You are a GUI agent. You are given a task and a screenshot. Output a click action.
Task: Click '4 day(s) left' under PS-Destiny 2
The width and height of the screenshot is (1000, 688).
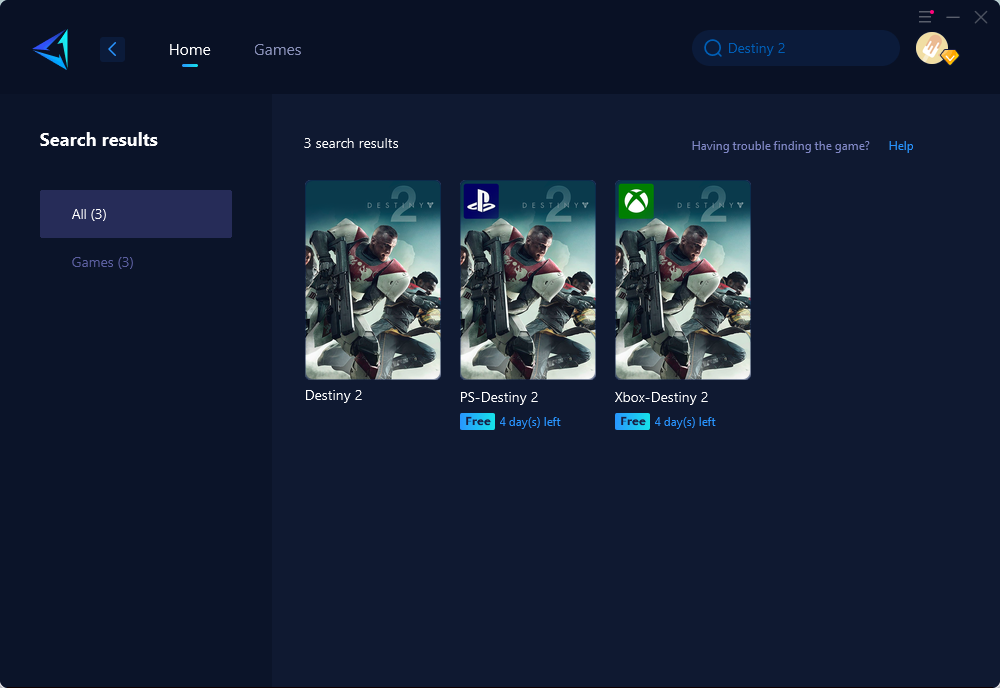tap(530, 422)
